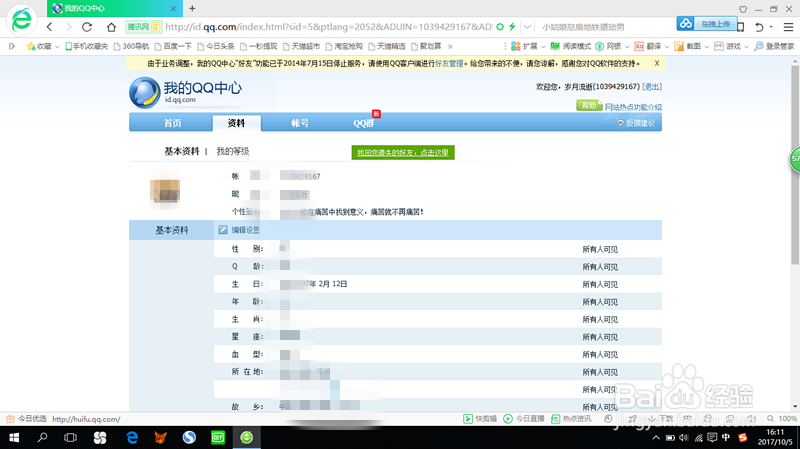The height and width of the screenshot is (449, 800).
Task: Toggle the sidebar arrow left of bookmarks
Action: [x=12, y=46]
